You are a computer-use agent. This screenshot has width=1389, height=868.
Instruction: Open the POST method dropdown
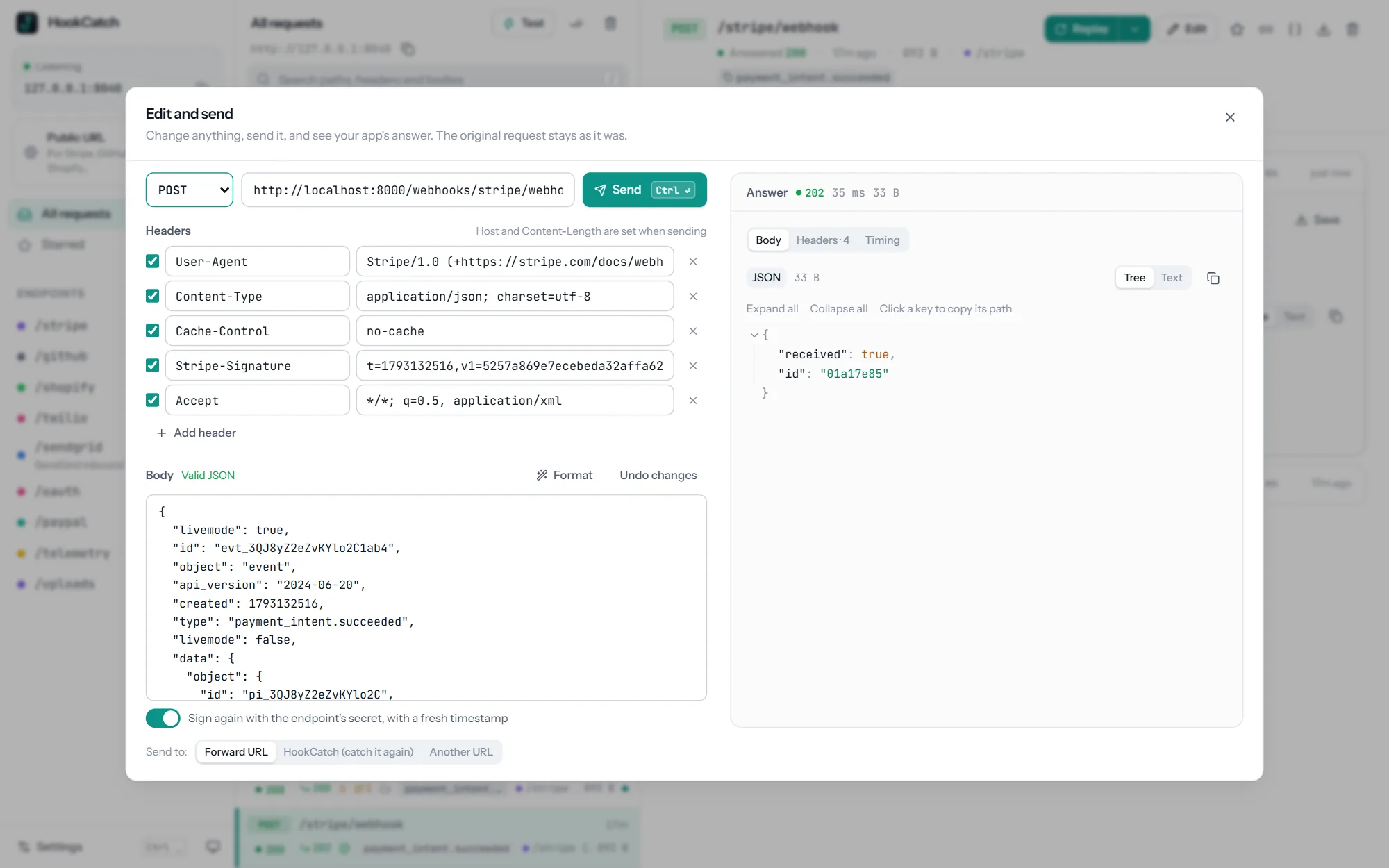click(x=190, y=190)
